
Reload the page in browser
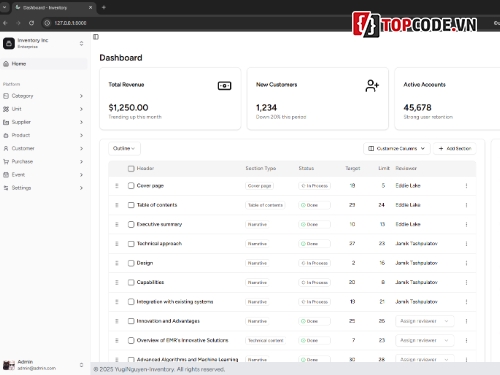[31, 23]
